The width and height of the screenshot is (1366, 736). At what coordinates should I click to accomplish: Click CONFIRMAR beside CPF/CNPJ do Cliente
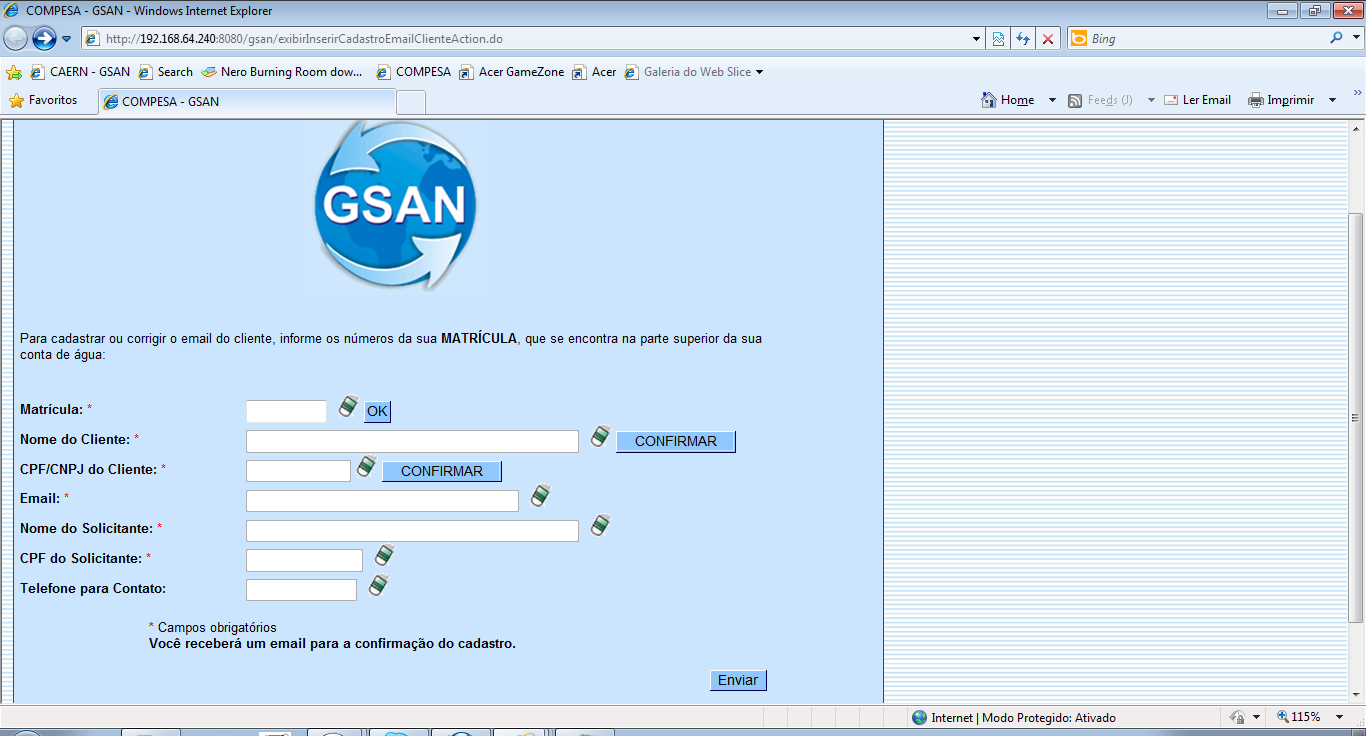point(442,471)
